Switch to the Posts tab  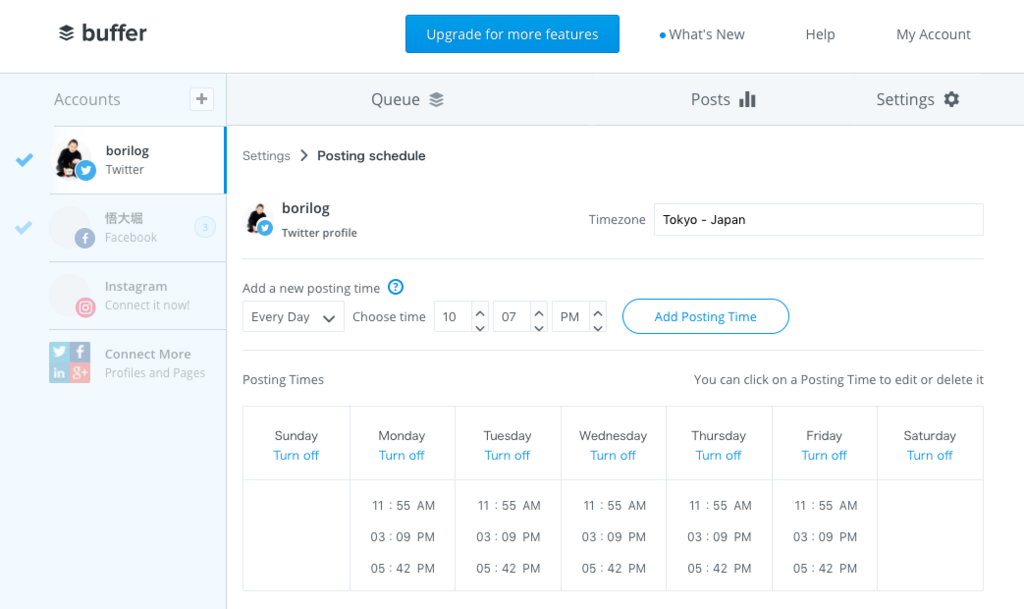[723, 99]
